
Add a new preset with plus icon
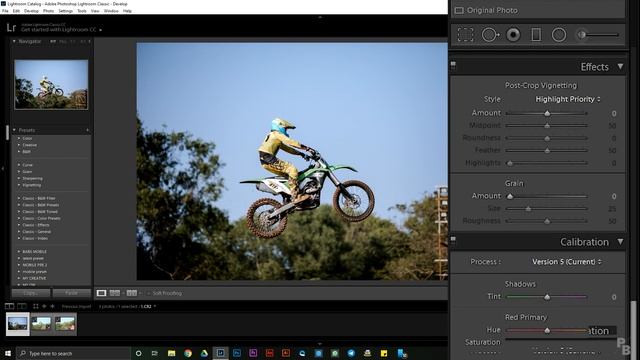[x=87, y=130]
